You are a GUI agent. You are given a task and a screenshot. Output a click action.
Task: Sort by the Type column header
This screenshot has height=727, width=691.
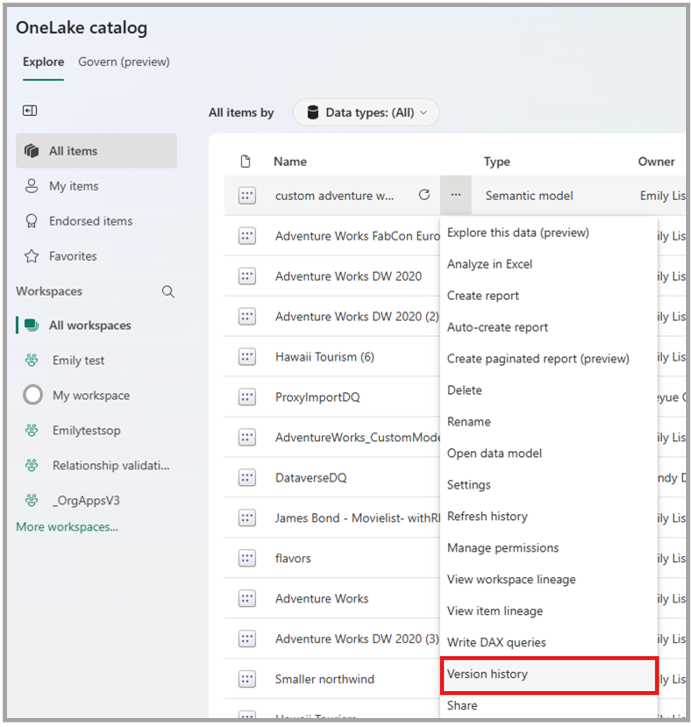[497, 161]
